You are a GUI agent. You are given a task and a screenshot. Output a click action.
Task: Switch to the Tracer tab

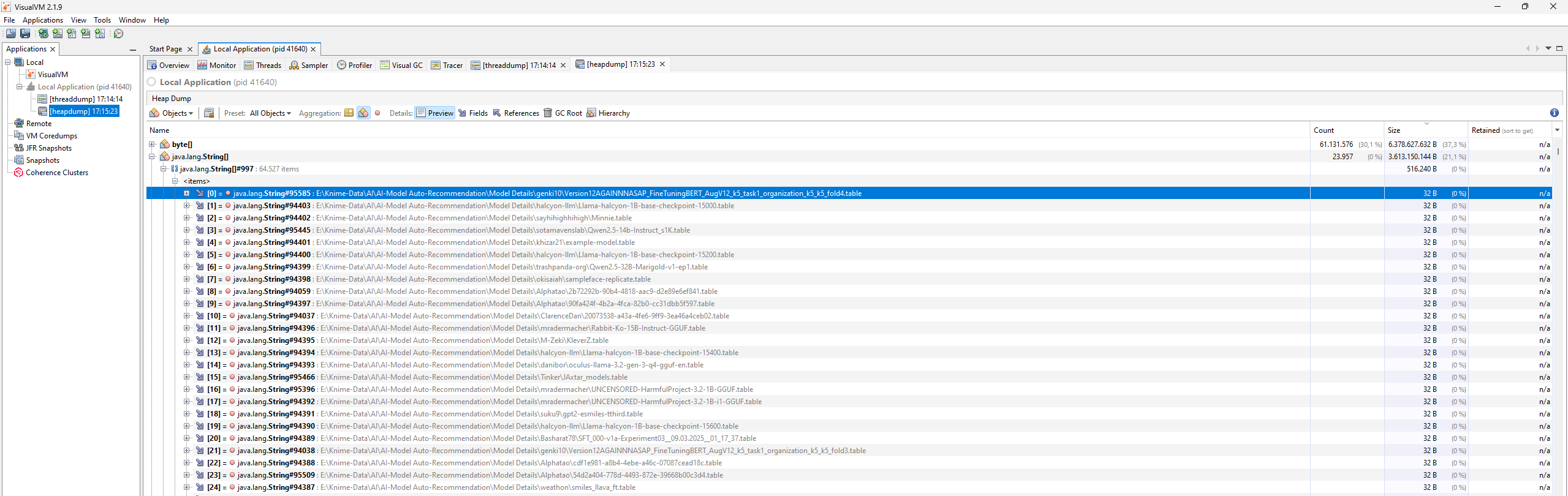tap(447, 66)
